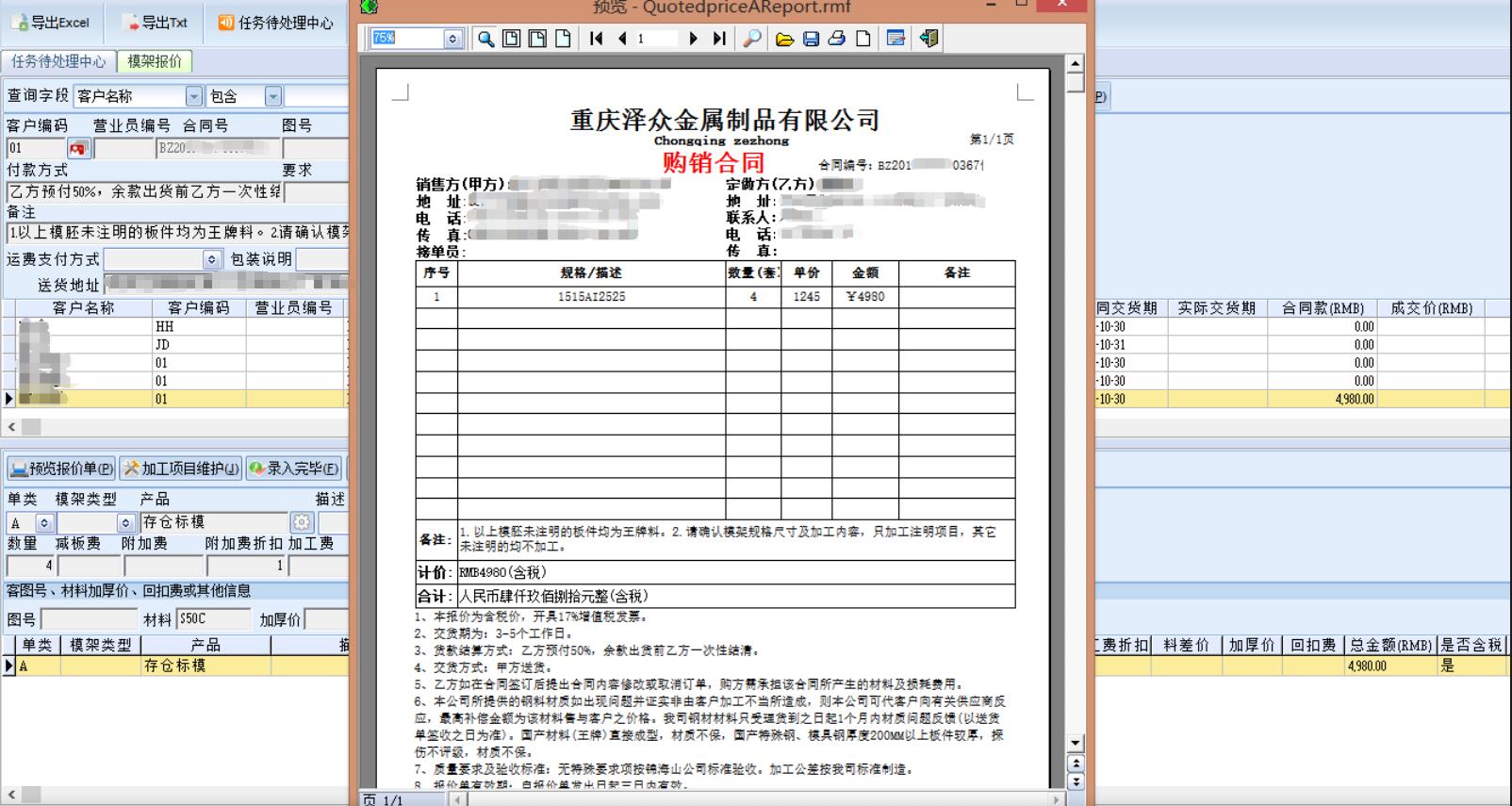
Task: Click the 存仓标模 cell in bottom grid row
Action: (205, 666)
